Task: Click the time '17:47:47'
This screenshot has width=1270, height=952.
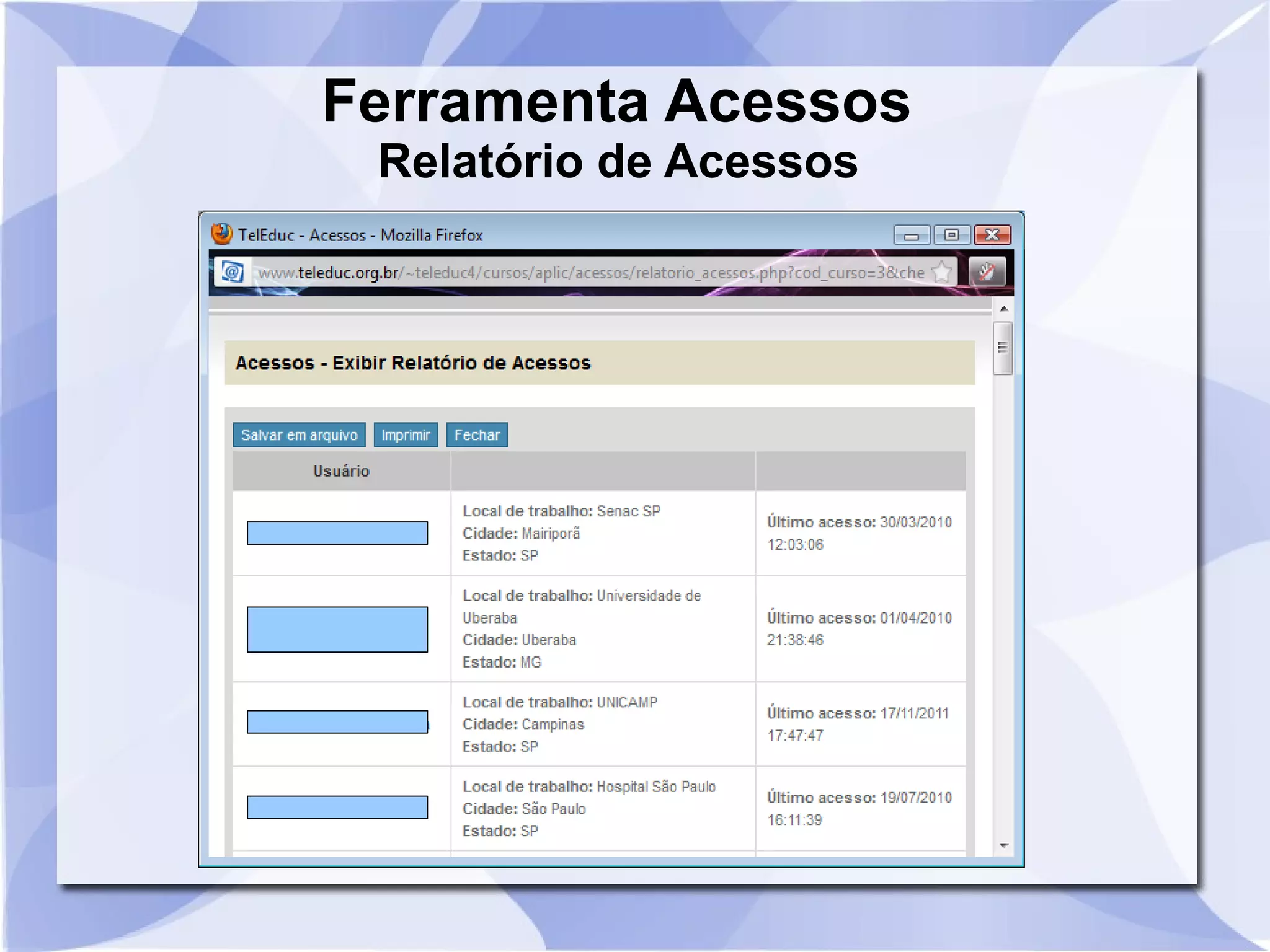Action: tap(795, 735)
